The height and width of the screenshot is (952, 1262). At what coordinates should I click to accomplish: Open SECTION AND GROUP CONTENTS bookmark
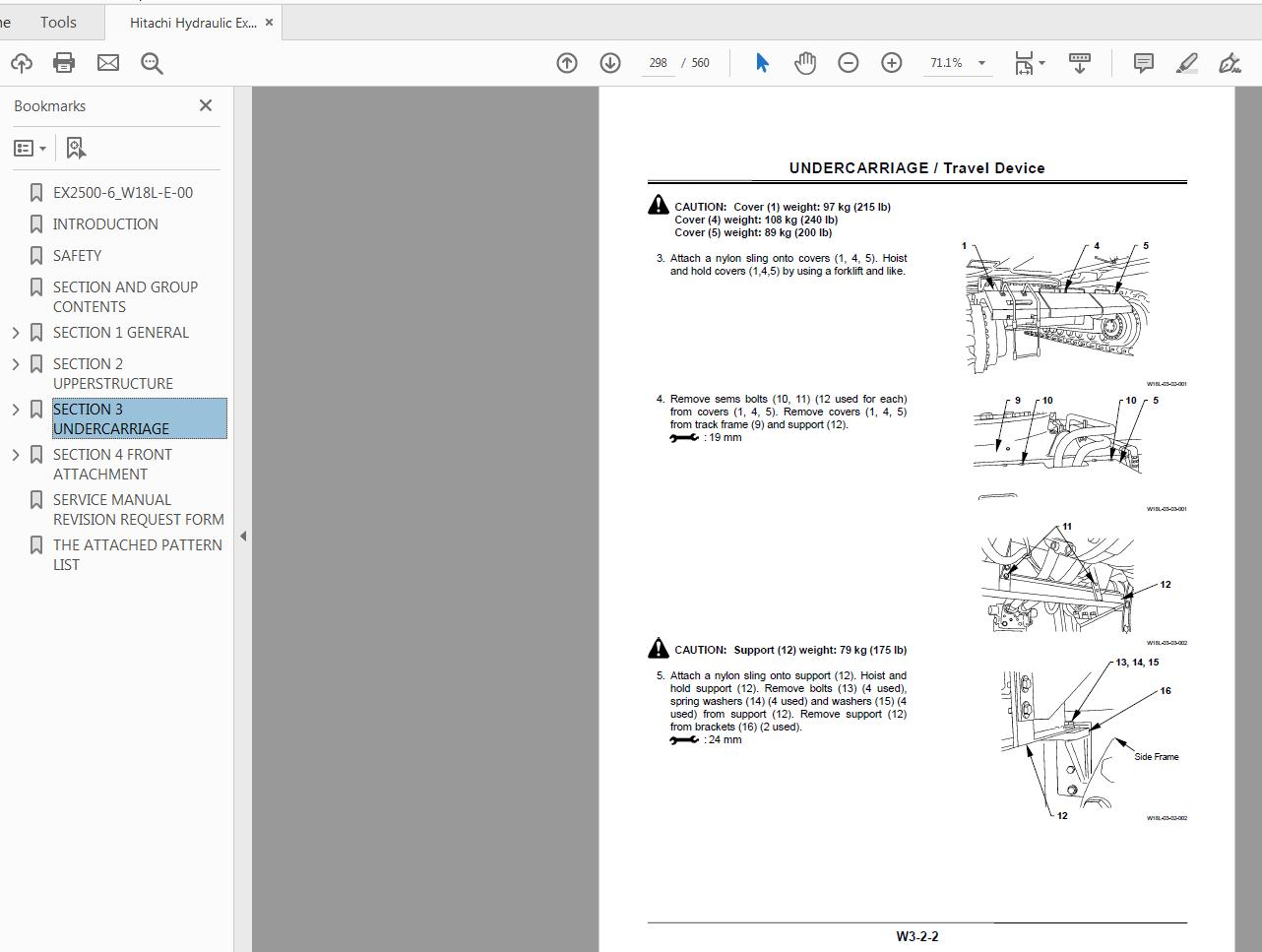[x=125, y=297]
